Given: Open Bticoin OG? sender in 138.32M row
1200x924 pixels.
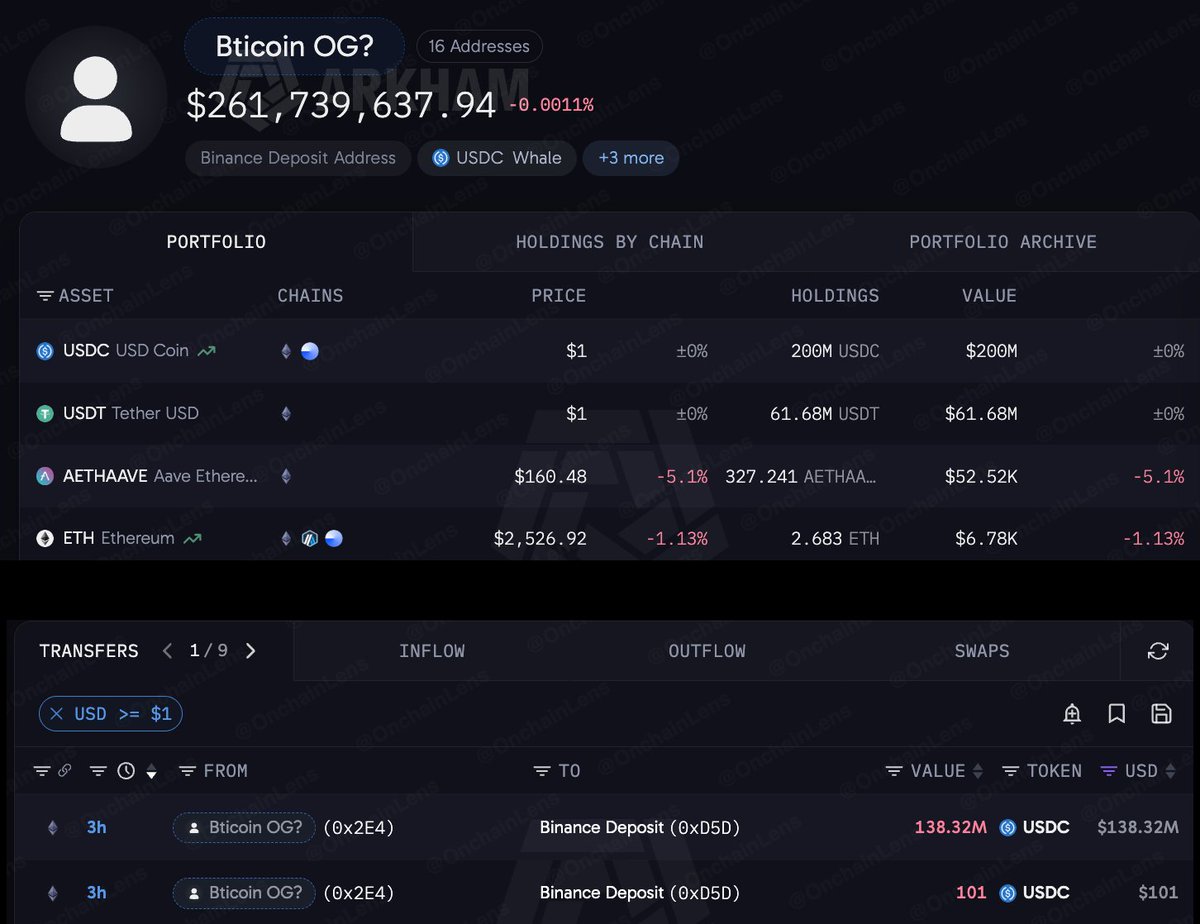Looking at the screenshot, I should tap(245, 827).
